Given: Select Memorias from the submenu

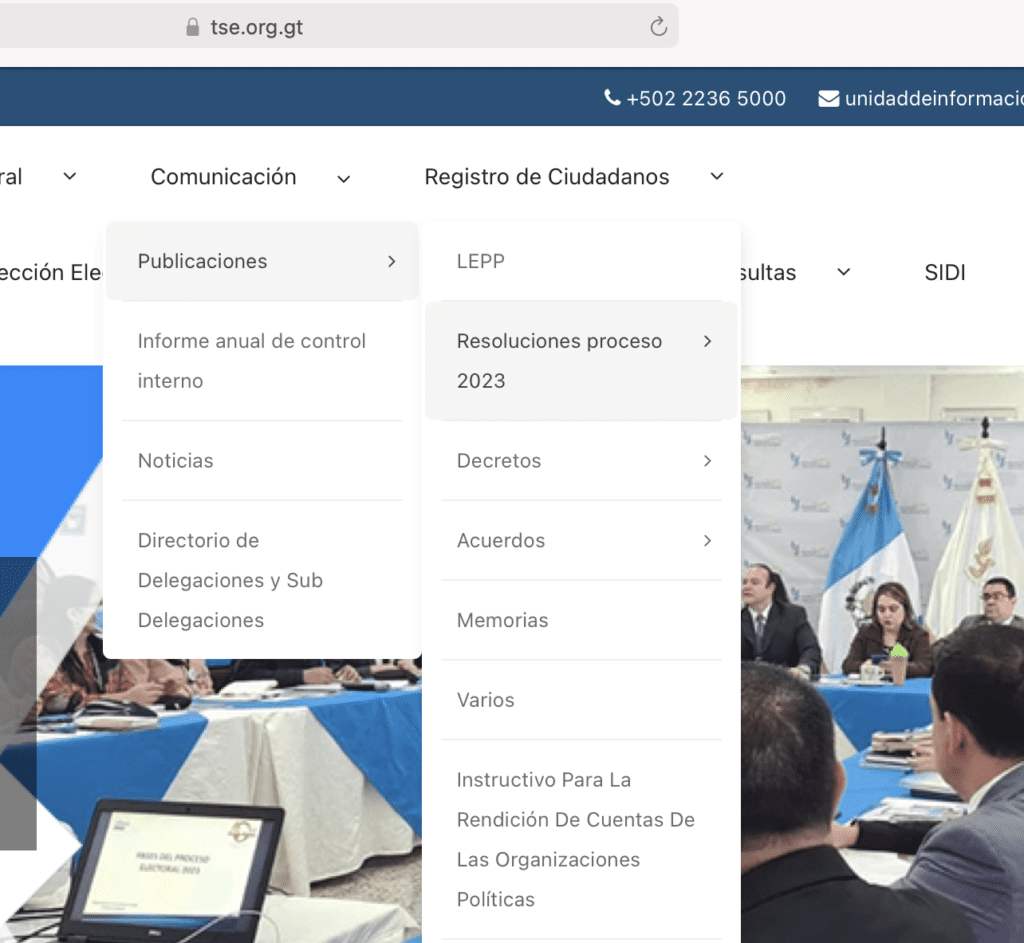Looking at the screenshot, I should (502, 620).
